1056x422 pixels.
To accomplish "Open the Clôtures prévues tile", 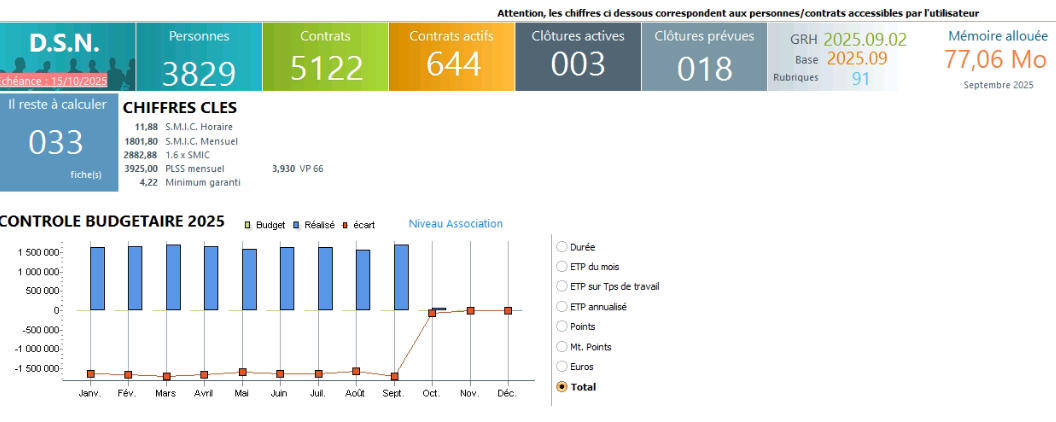I will 704,57.
